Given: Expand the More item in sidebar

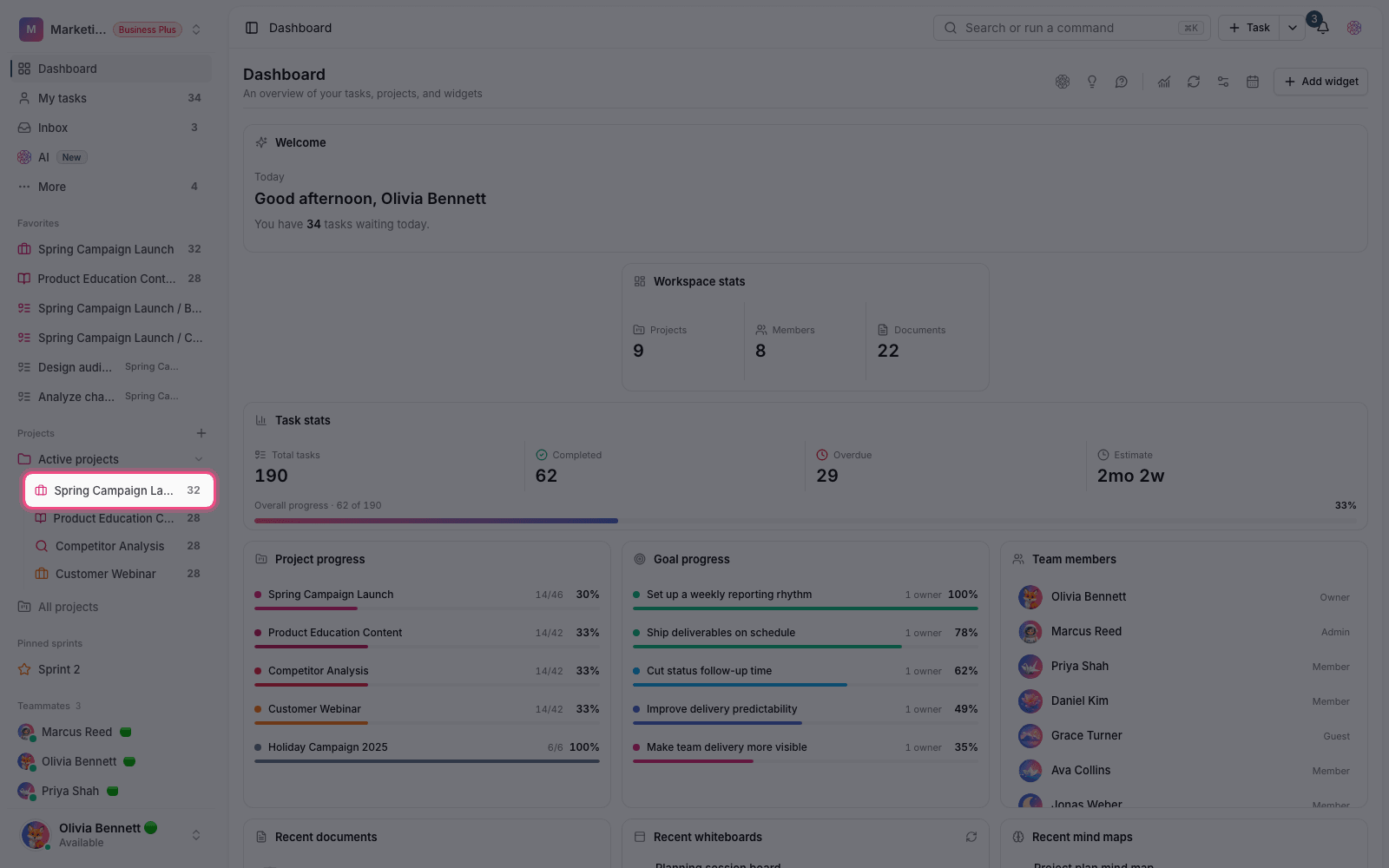Looking at the screenshot, I should 111,187.
